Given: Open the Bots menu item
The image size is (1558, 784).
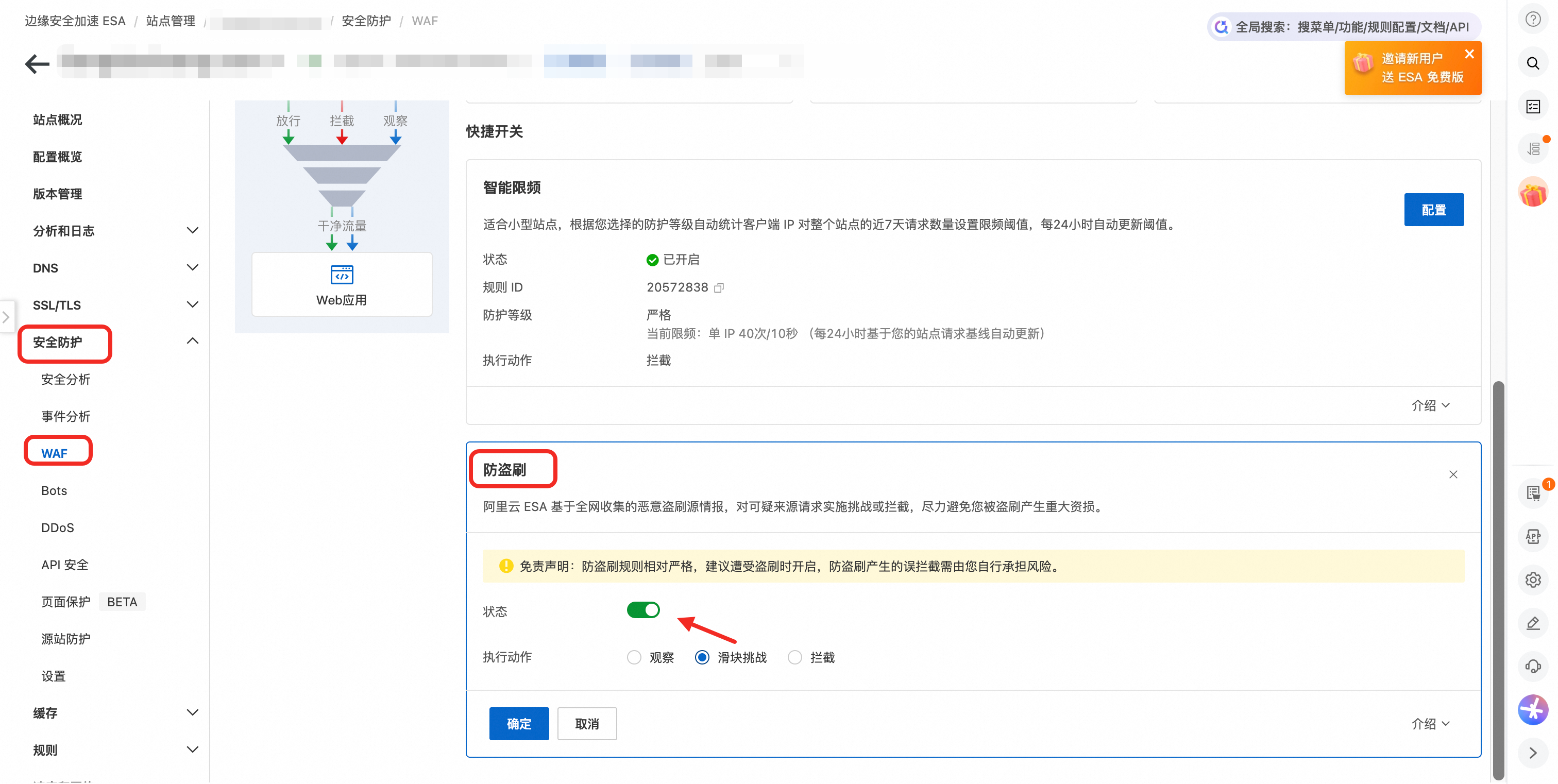Looking at the screenshot, I should [54, 491].
